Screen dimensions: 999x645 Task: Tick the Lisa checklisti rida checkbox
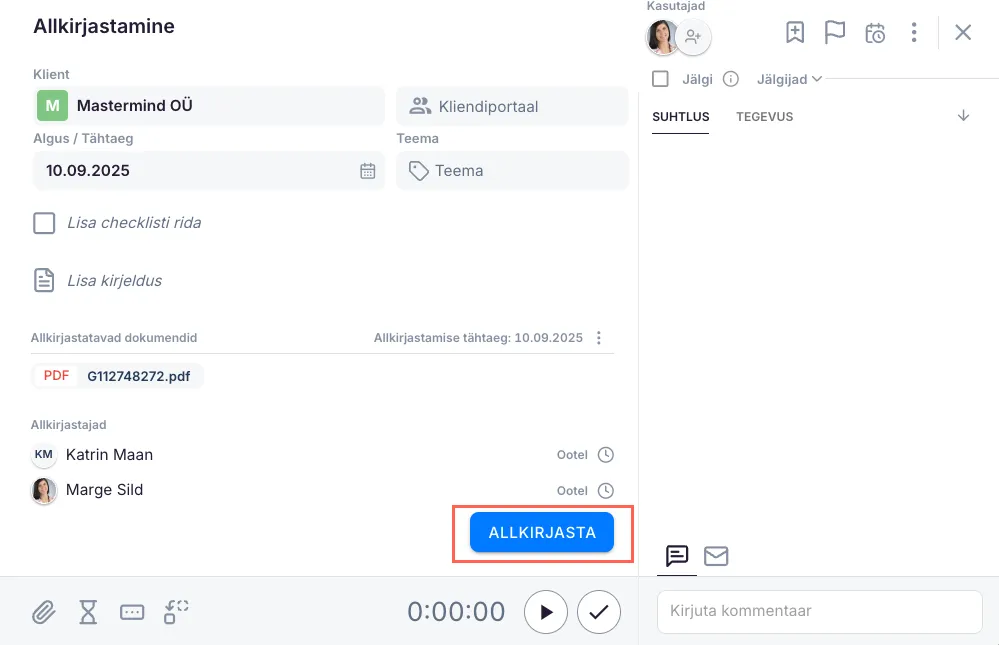click(44, 223)
